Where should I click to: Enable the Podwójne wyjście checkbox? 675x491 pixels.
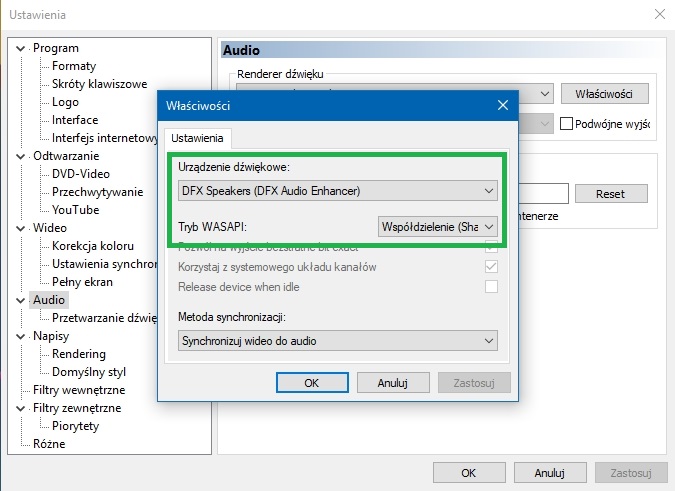point(567,124)
